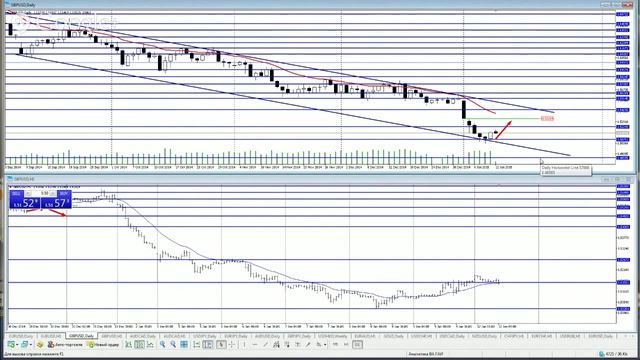Zoom in with the magnifier plus icon
This screenshot has width=640, height=360.
point(162,344)
